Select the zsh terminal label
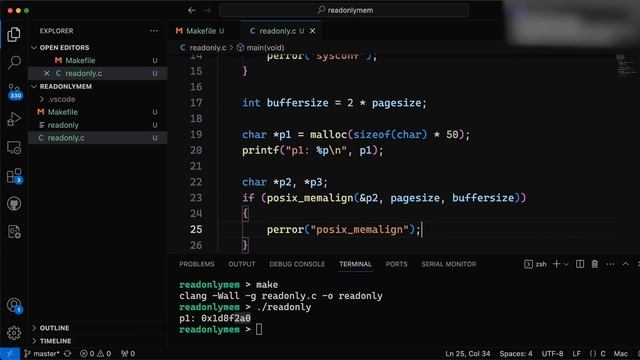Screen dimensions: 640x360 click(535, 264)
